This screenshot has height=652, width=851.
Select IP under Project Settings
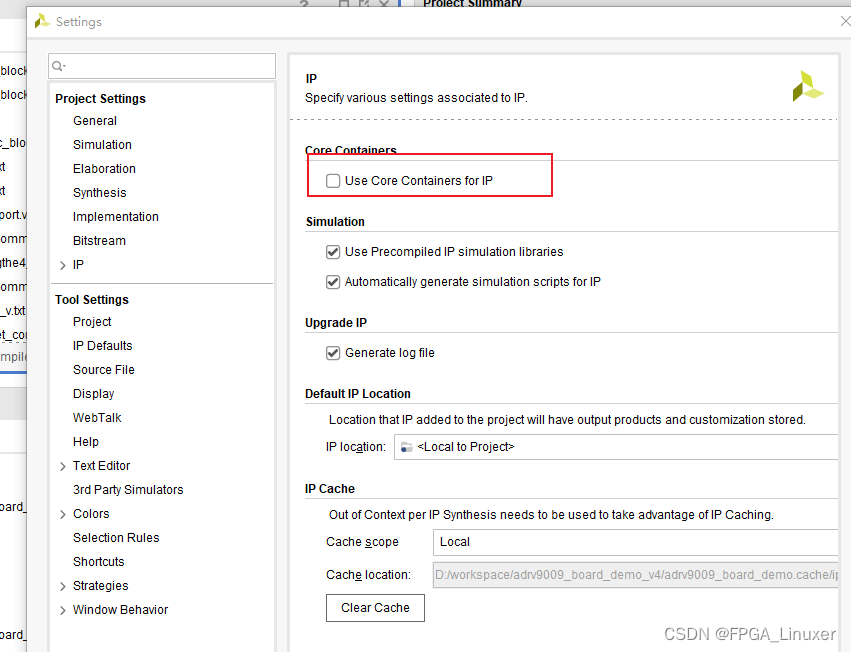(x=78, y=264)
